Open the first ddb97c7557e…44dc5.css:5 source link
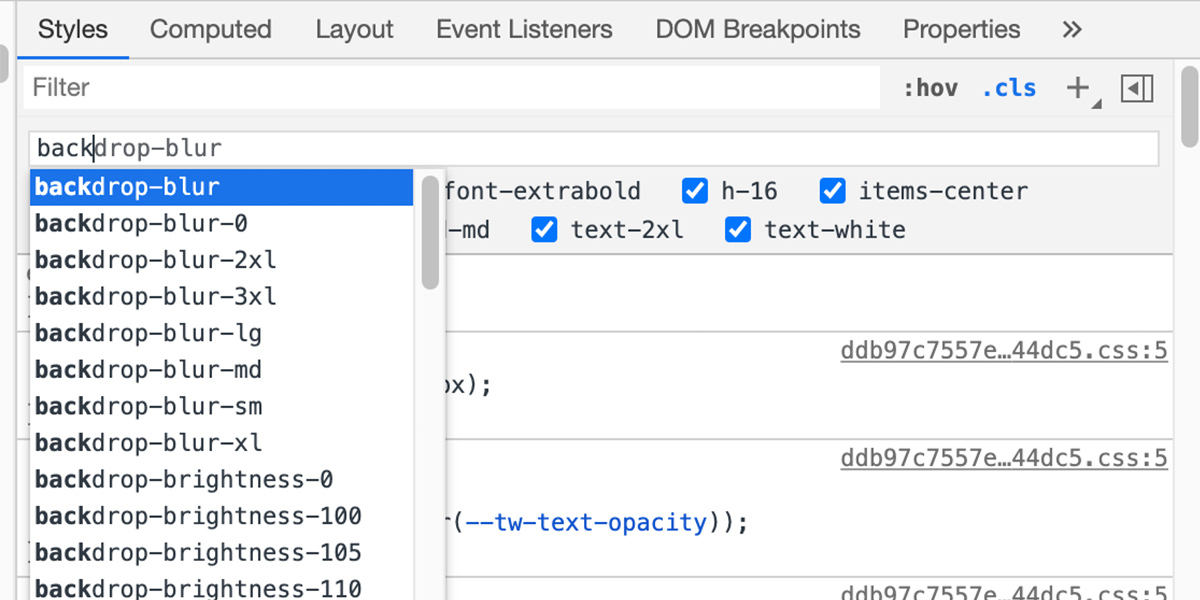Image resolution: width=1200 pixels, height=600 pixels. click(x=1004, y=351)
